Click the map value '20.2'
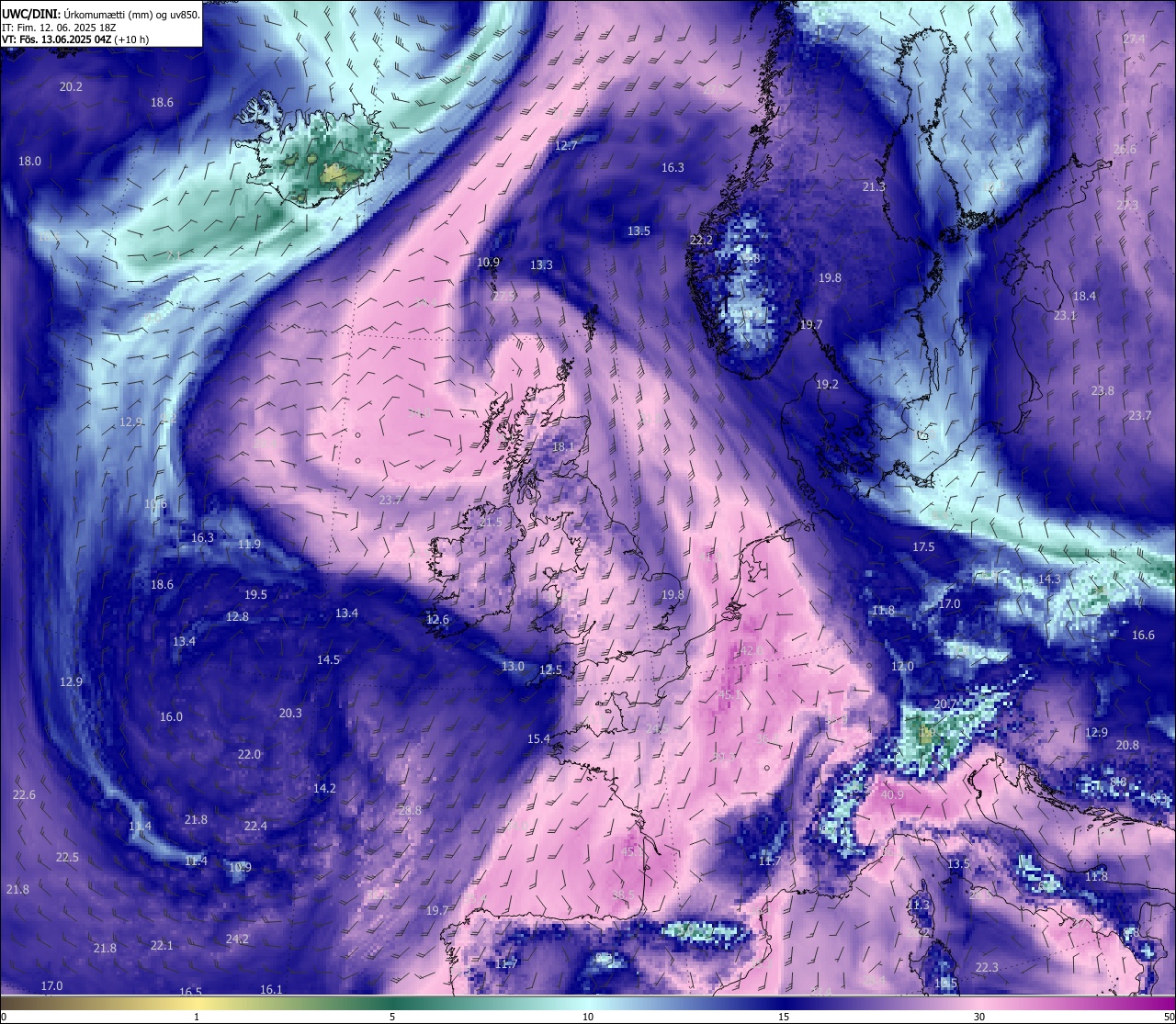This screenshot has height=1024, width=1176. tap(71, 86)
